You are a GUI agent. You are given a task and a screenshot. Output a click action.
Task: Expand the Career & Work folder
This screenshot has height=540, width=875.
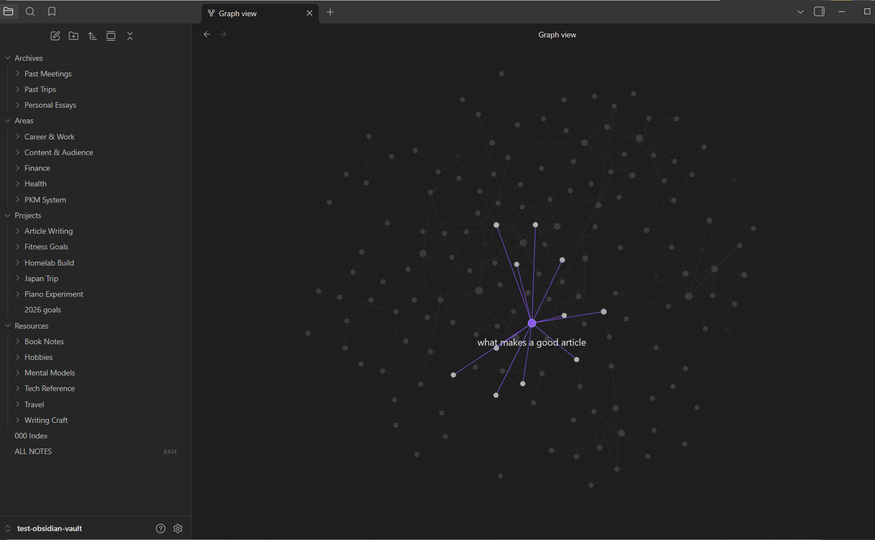point(49,137)
